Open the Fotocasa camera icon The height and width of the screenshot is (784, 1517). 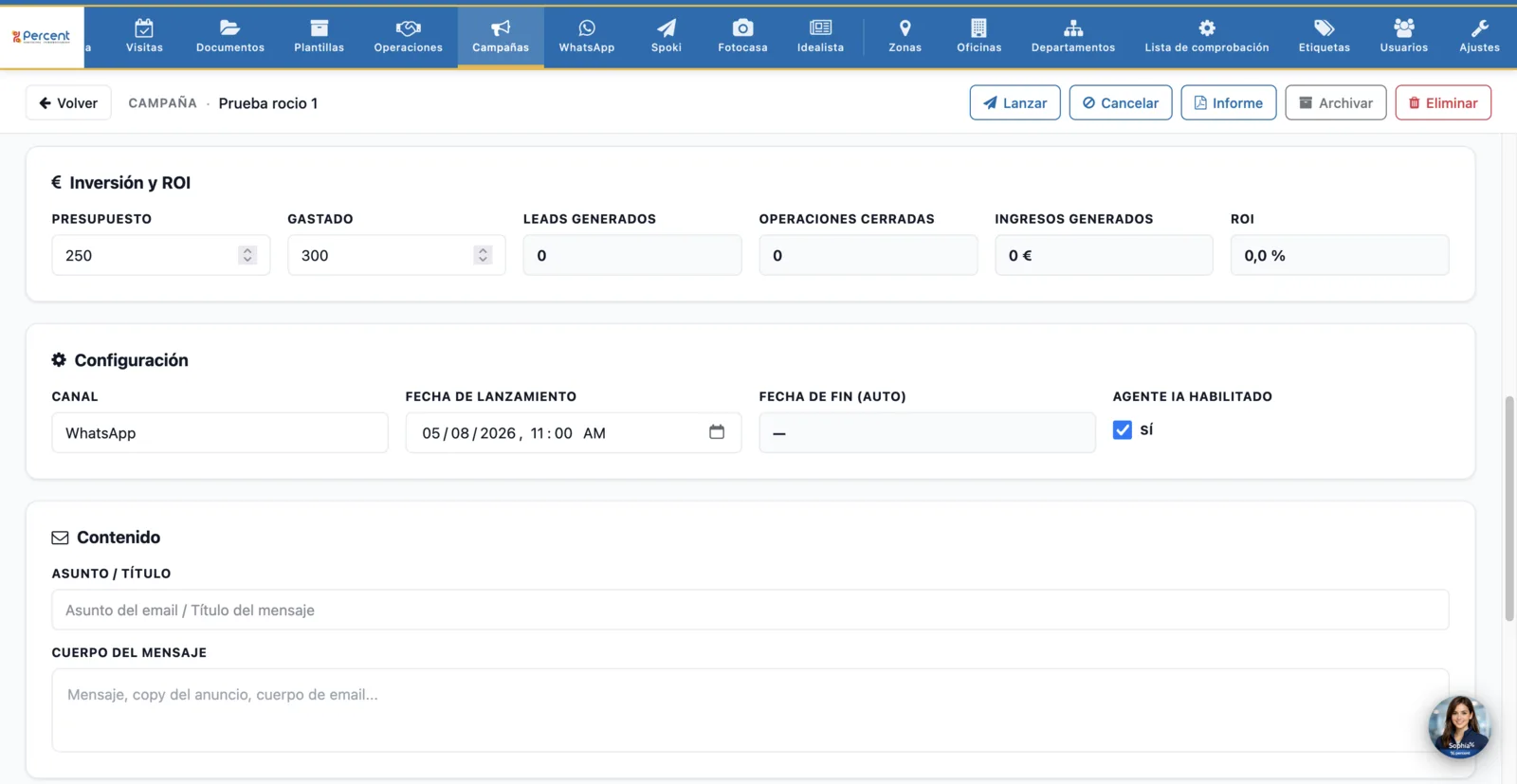pyautogui.click(x=742, y=28)
